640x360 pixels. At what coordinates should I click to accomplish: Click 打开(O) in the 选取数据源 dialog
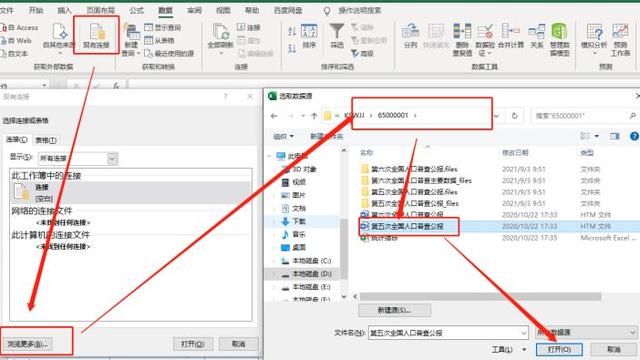(x=559, y=349)
